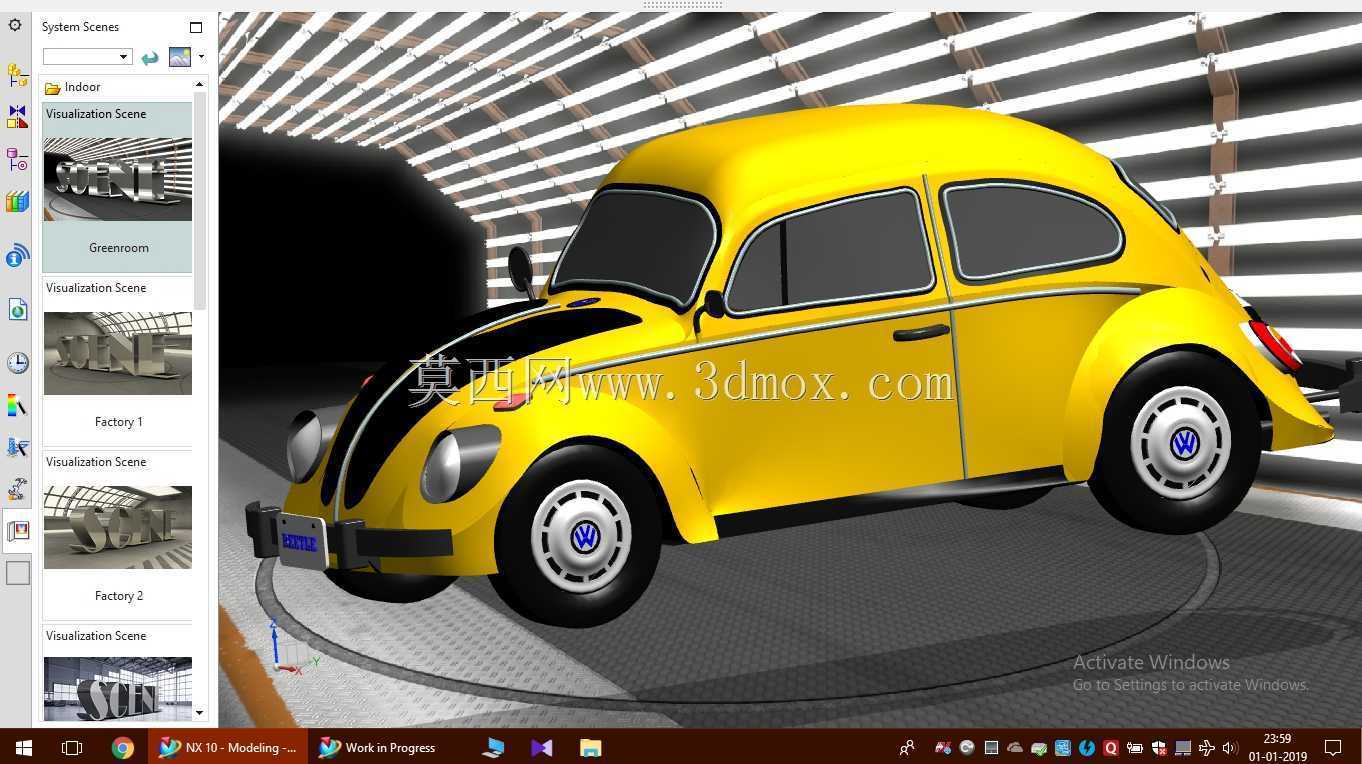This screenshot has width=1362, height=764.
Task: Switch to NX 10 - Modeling window
Action: point(229,747)
